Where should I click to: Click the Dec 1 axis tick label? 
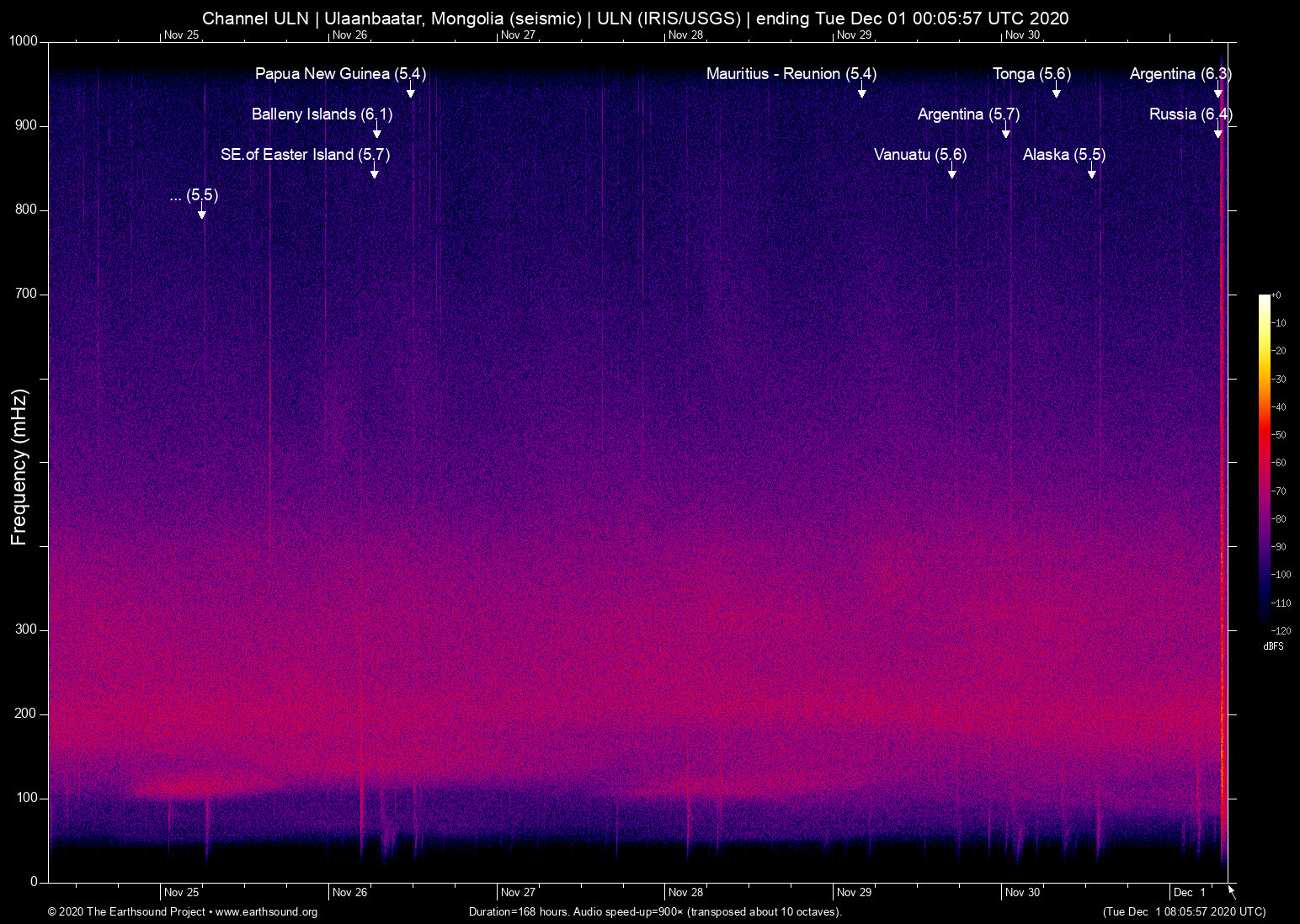click(x=1188, y=892)
